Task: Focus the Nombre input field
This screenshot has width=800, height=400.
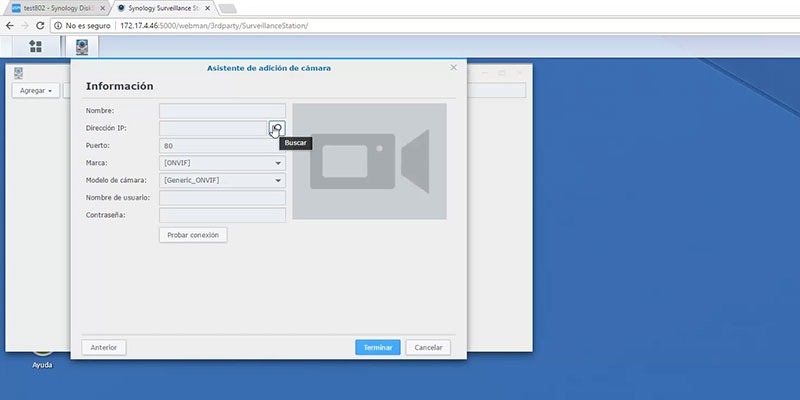Action: [222, 111]
